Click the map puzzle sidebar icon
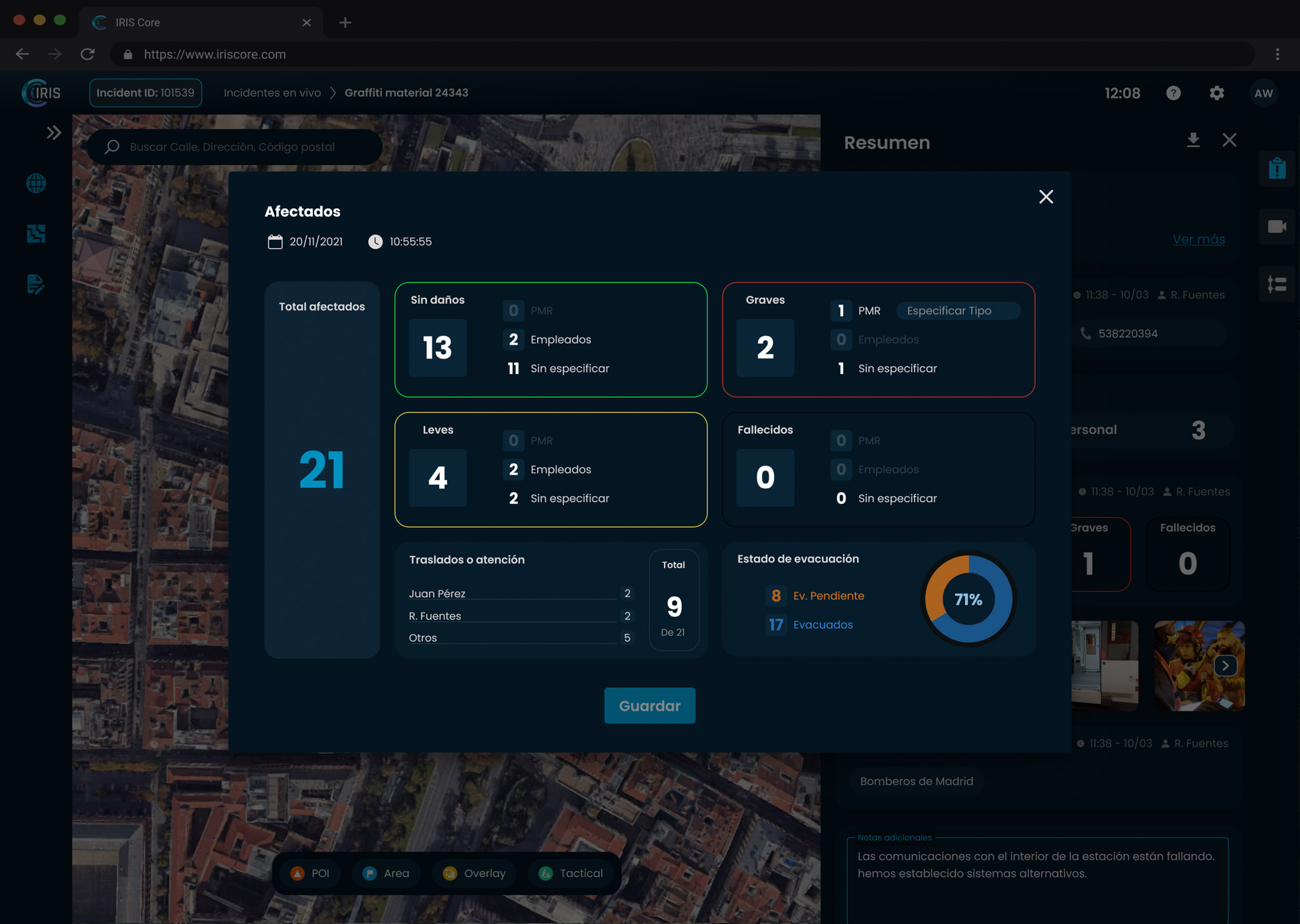Image resolution: width=1300 pixels, height=924 pixels. click(36, 234)
